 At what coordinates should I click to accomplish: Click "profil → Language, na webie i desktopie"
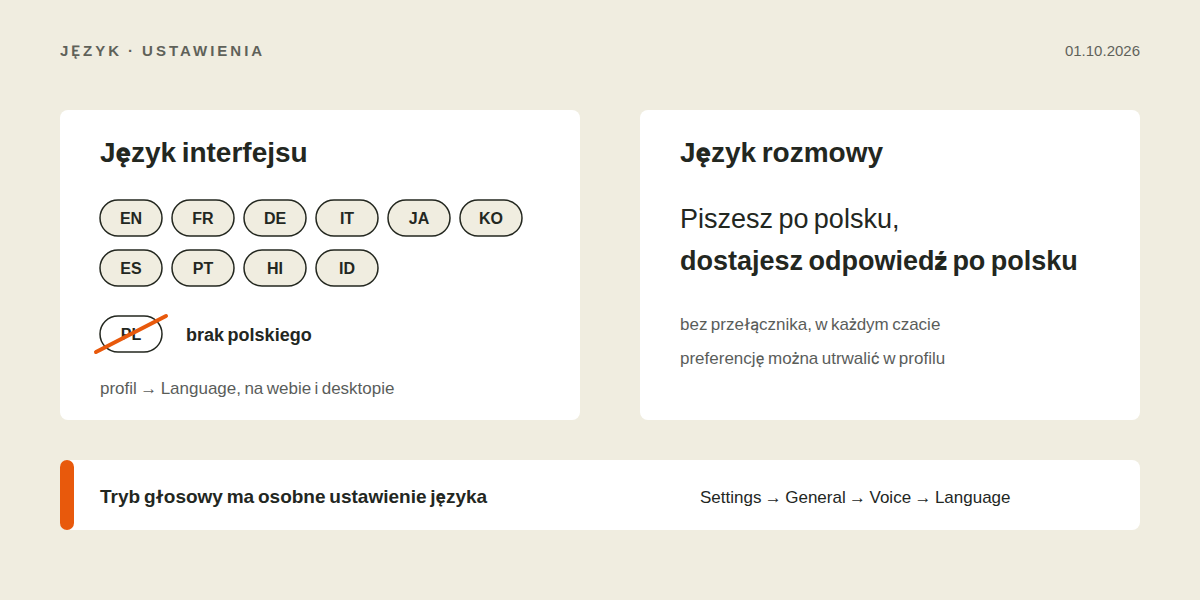click(247, 388)
